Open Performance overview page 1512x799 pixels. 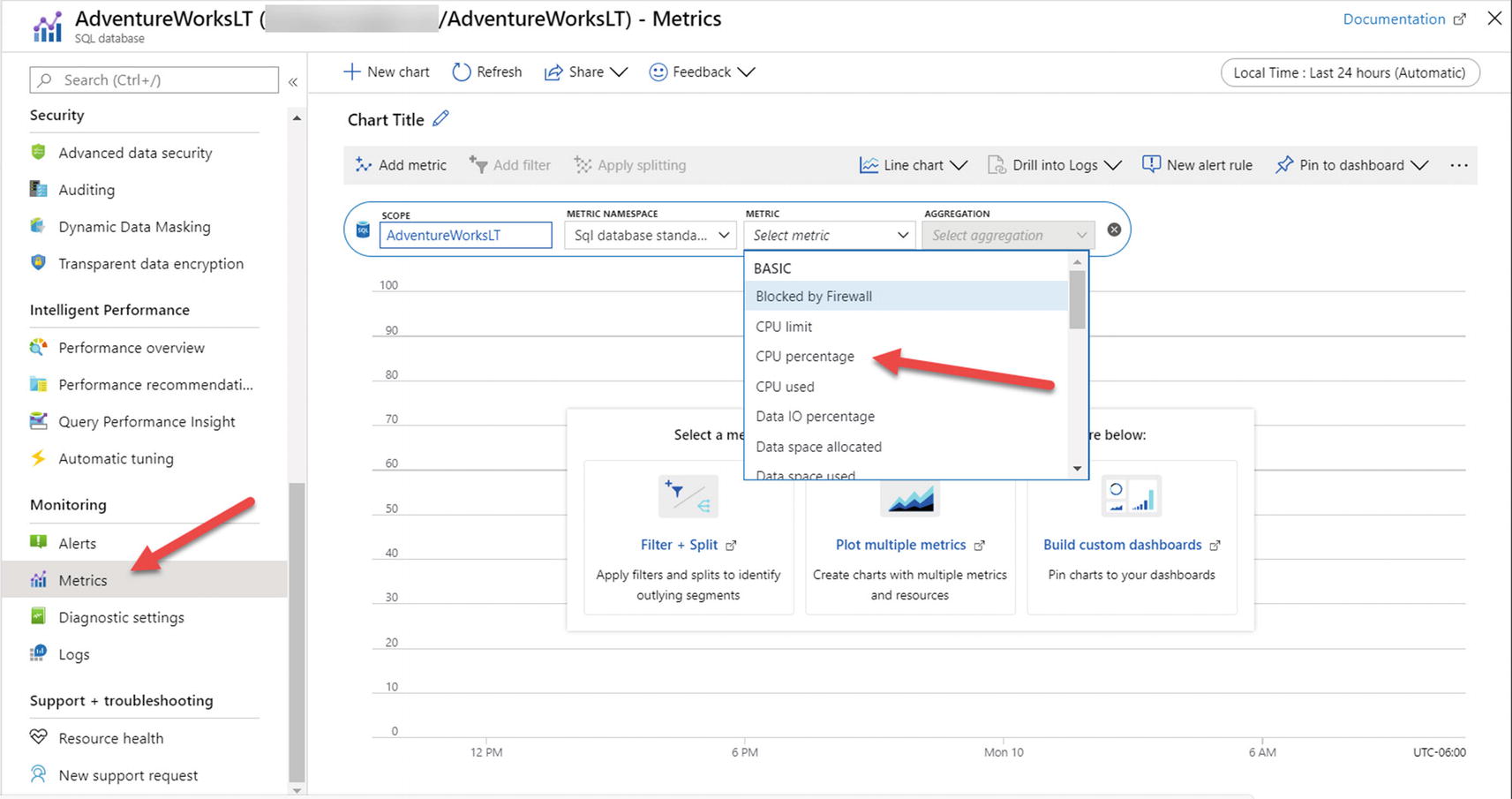(x=132, y=348)
